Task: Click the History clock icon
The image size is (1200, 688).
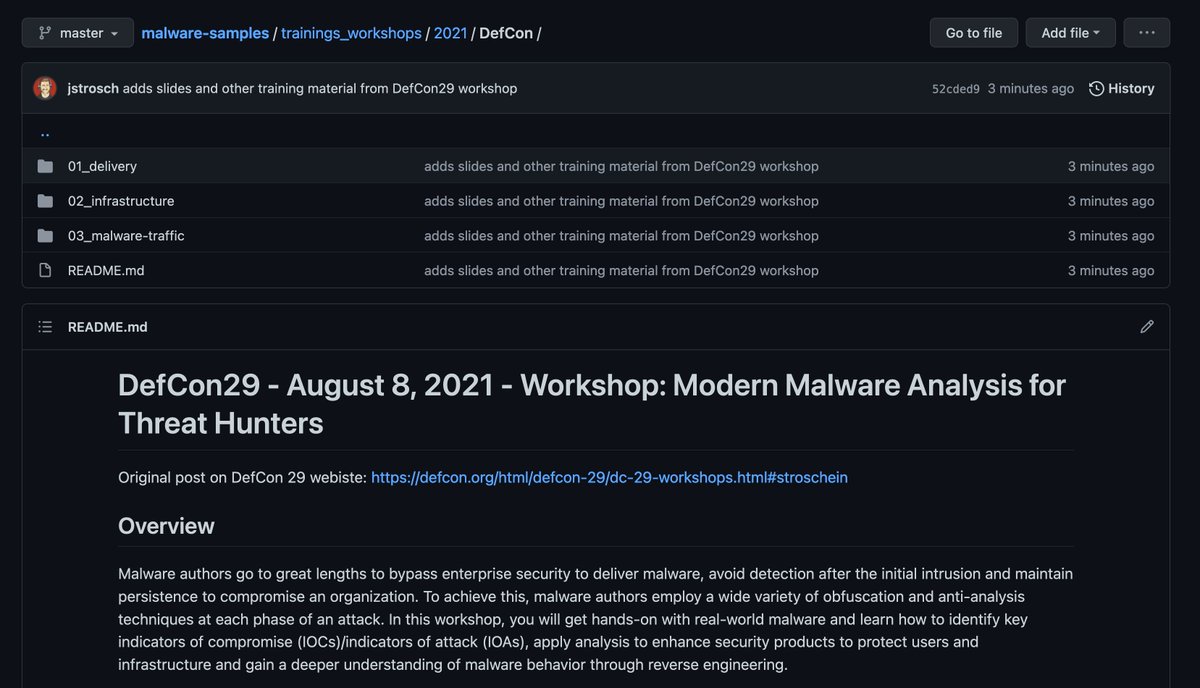Action: click(1096, 88)
